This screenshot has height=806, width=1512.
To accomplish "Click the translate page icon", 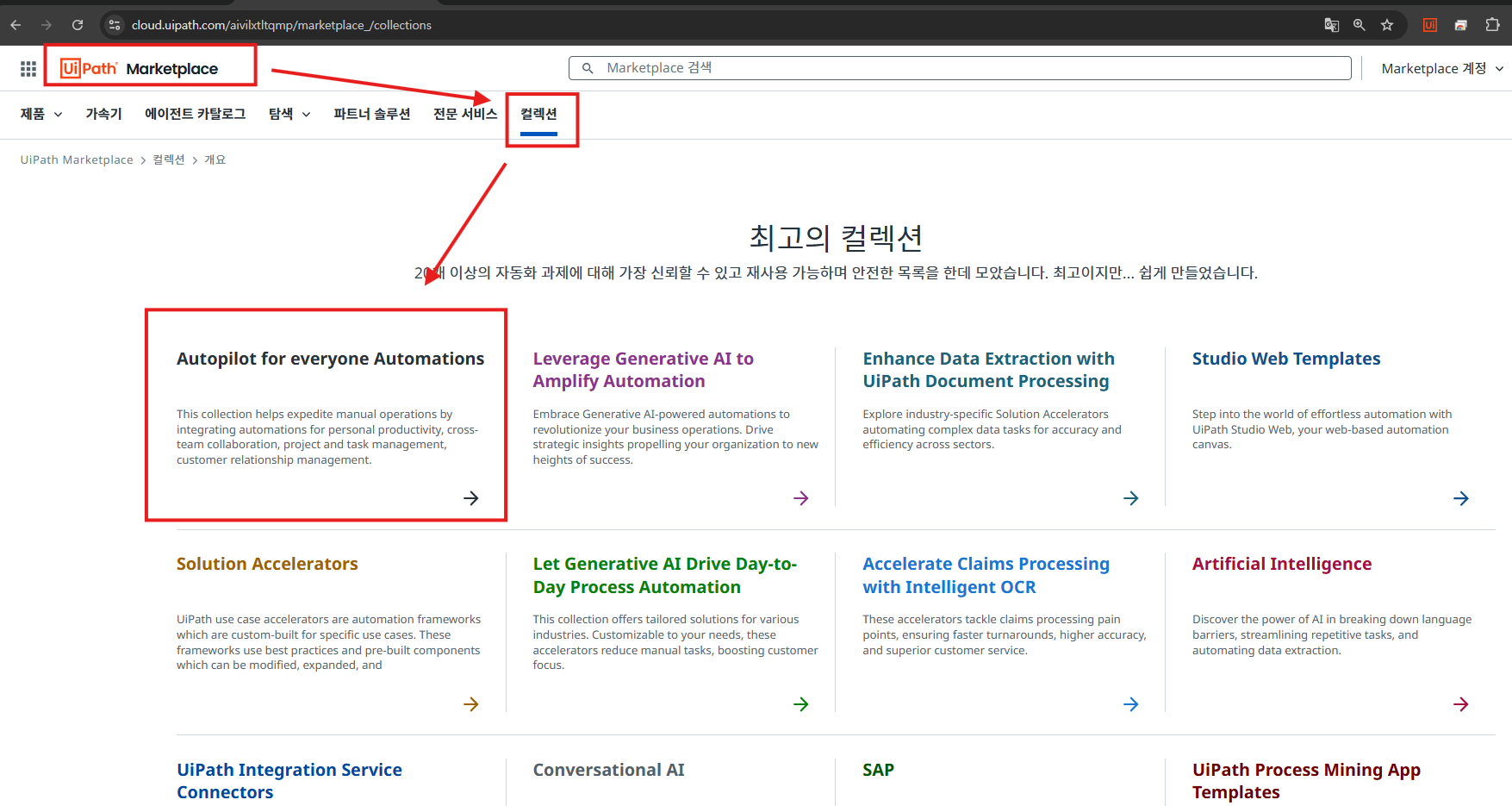I will [1332, 25].
